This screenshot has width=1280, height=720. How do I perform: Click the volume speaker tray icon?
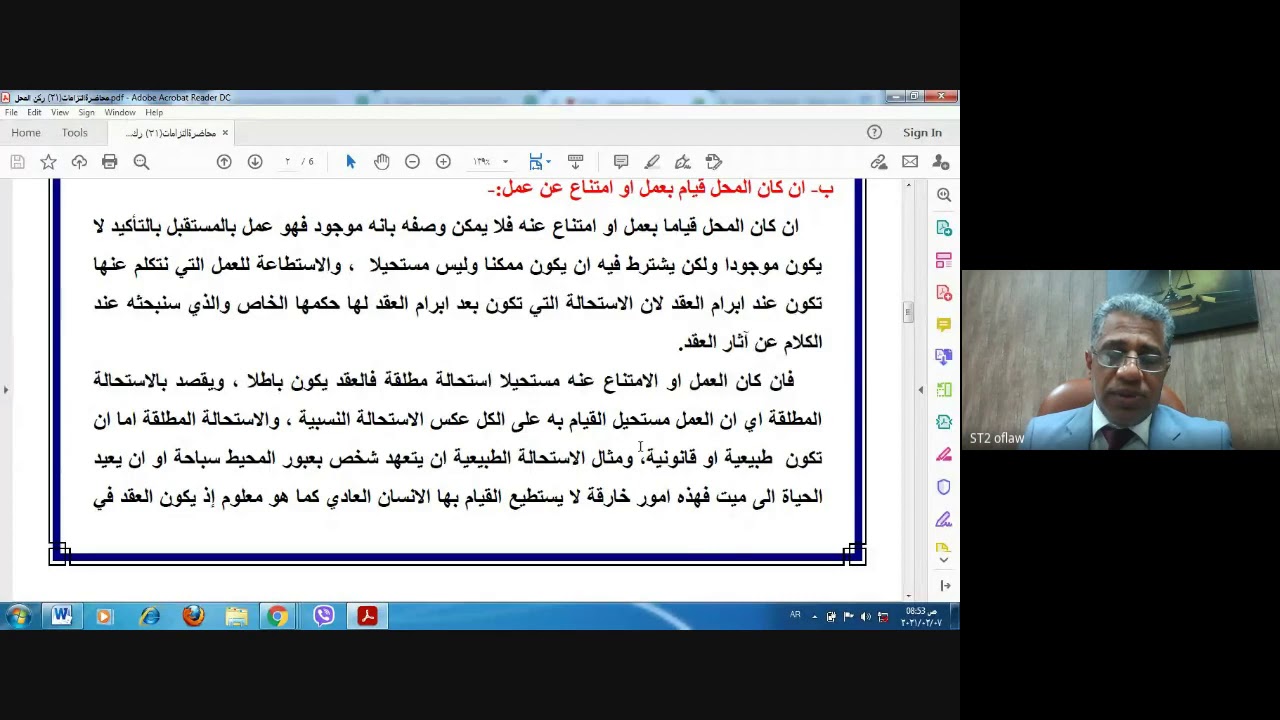point(866,617)
